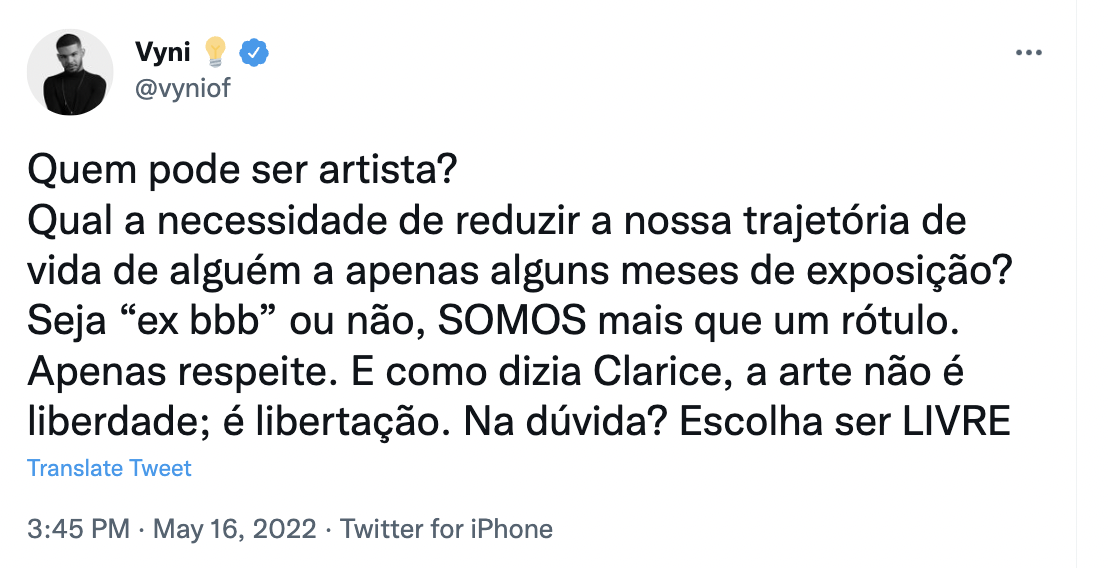
Task: Open the Twitter for iPhone source link
Action: coord(446,528)
